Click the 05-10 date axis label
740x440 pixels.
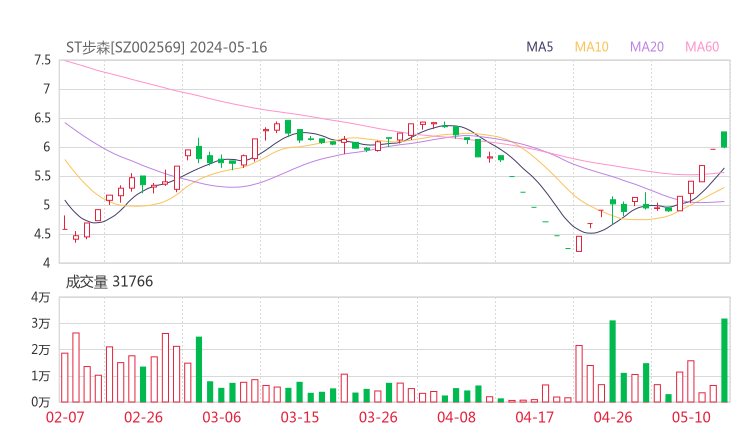[691, 417]
